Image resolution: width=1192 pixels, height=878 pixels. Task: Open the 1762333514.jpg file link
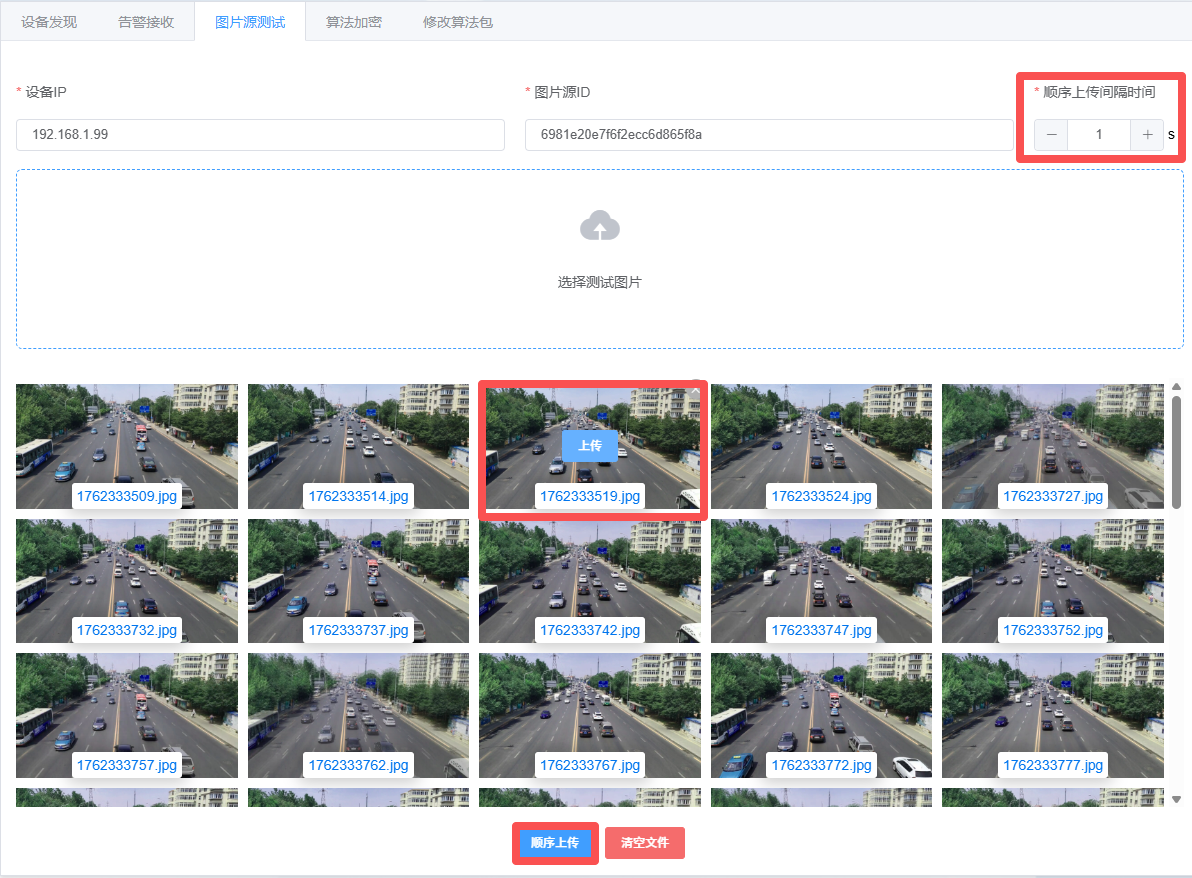click(358, 497)
